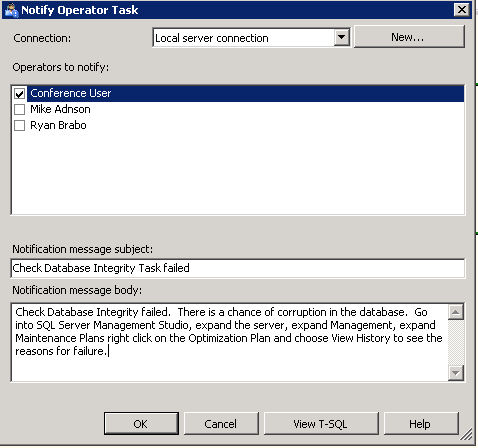Image resolution: width=478 pixels, height=448 pixels.
Task: Focus the Notification message subject field
Action: point(238,268)
